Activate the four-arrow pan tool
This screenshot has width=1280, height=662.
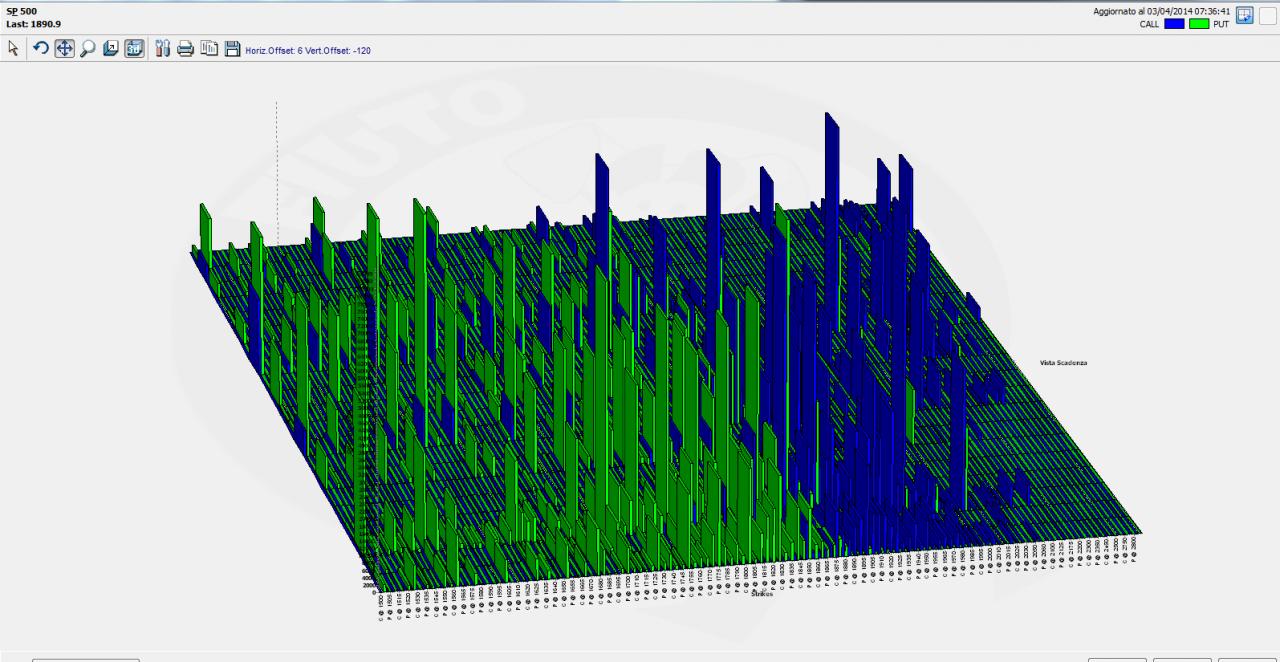[64, 48]
